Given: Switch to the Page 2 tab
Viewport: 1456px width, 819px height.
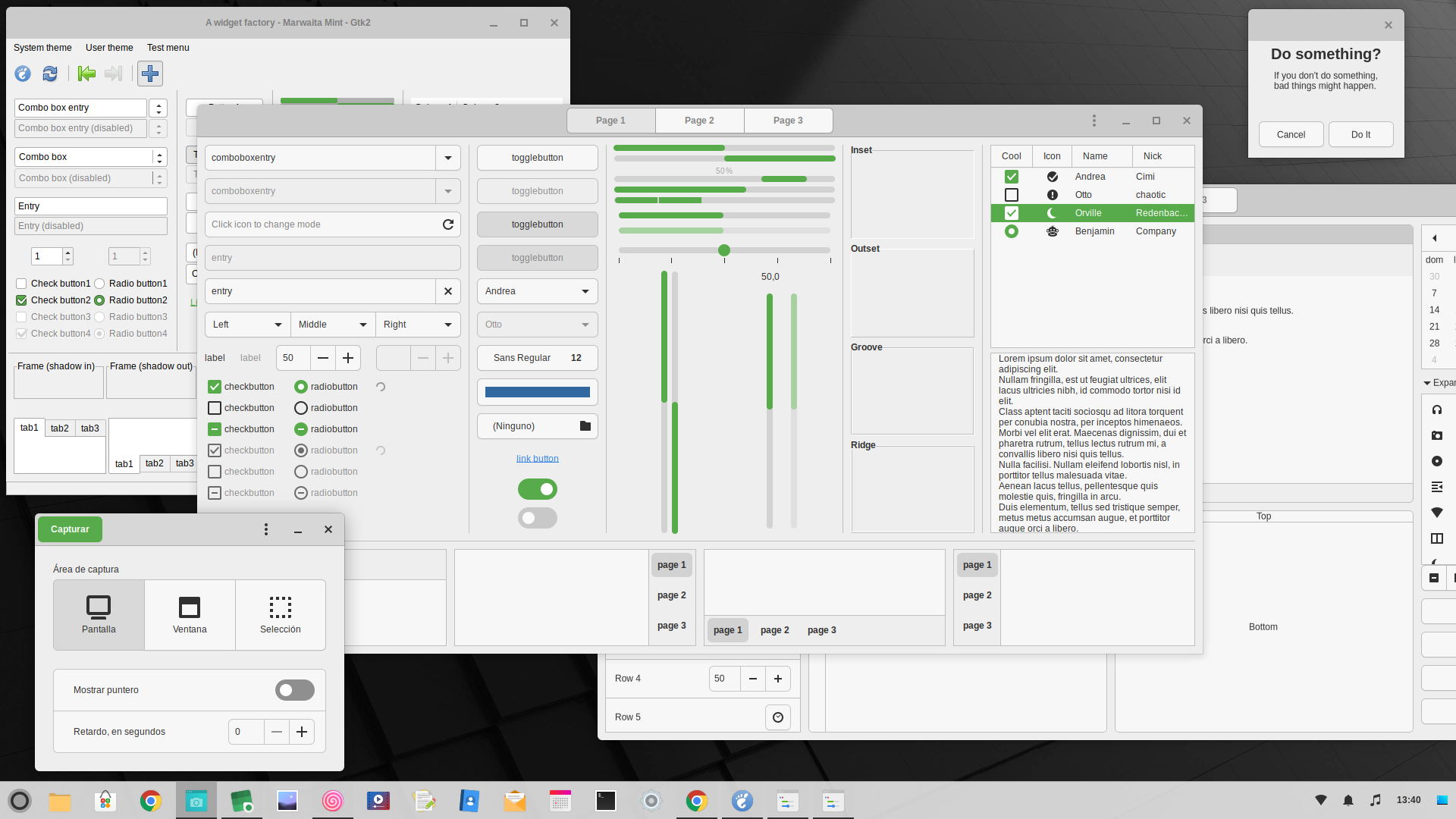Looking at the screenshot, I should coord(698,120).
